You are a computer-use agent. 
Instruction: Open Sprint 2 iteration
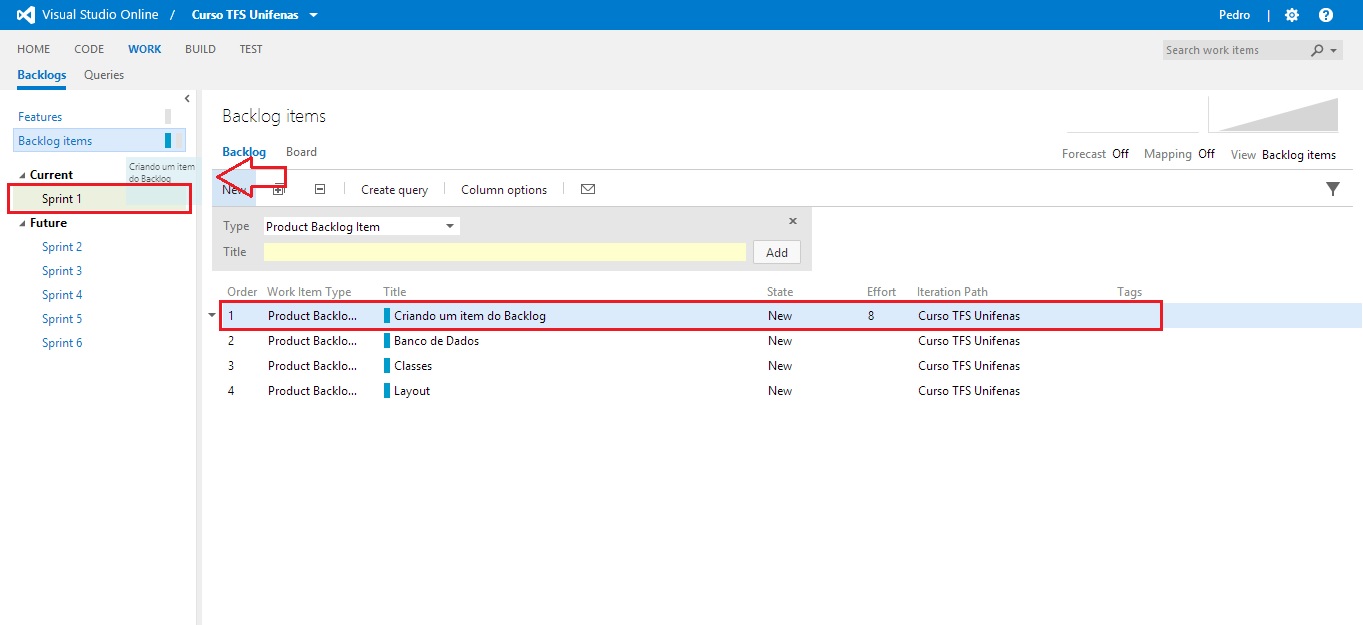point(62,247)
